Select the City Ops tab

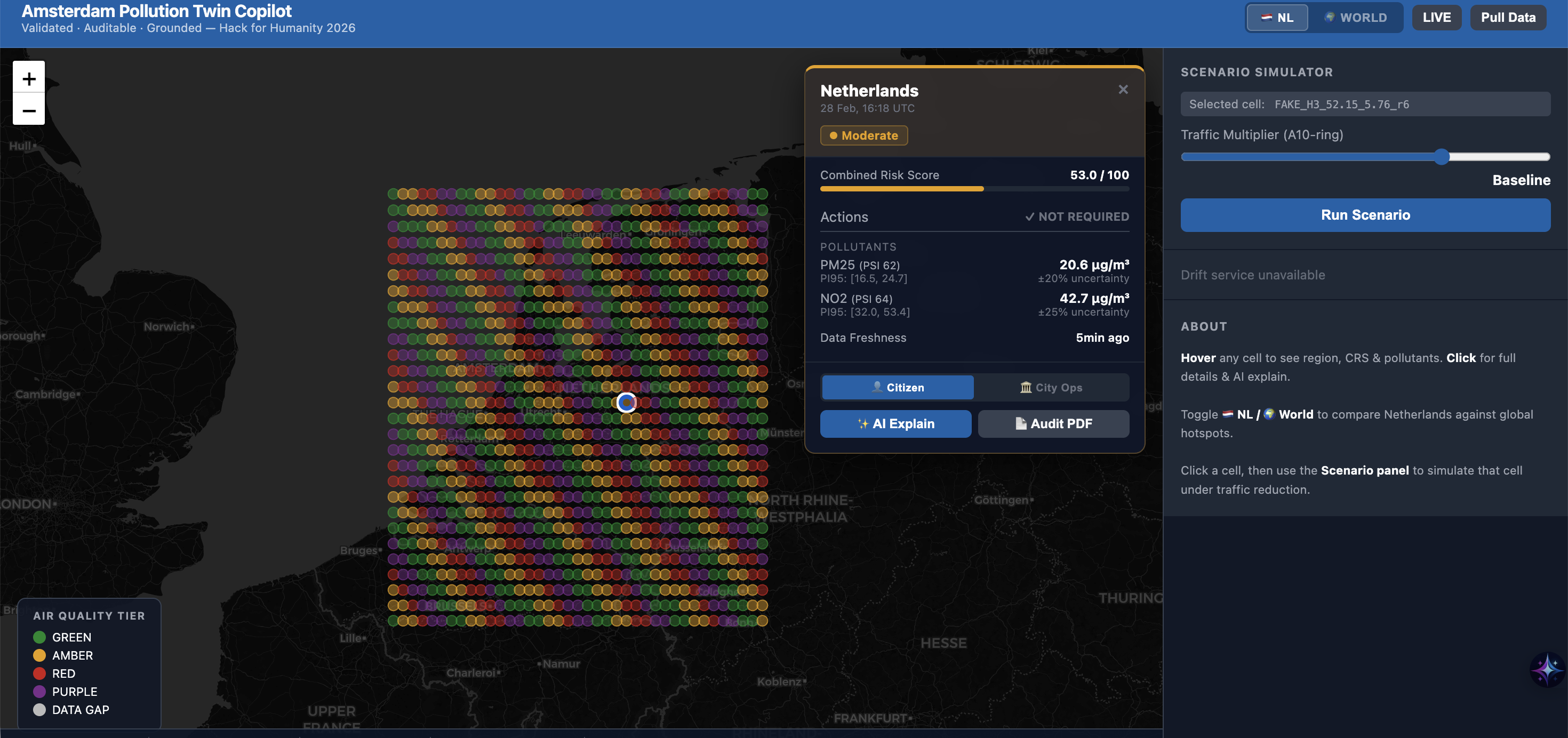point(1051,388)
